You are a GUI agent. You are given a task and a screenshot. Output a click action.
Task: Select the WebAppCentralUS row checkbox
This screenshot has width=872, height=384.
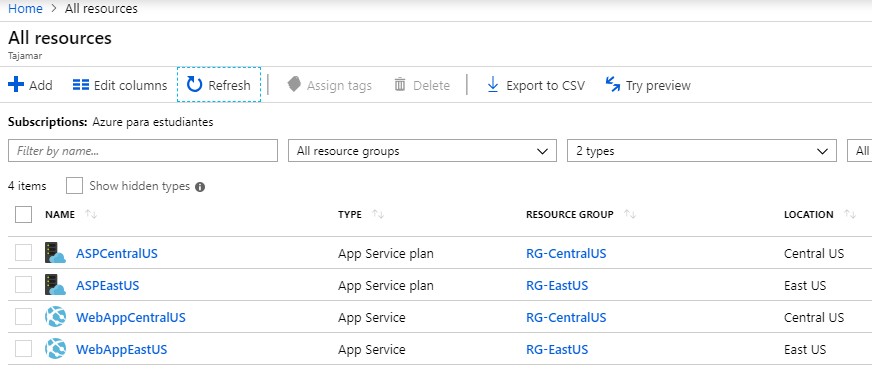[x=23, y=317]
